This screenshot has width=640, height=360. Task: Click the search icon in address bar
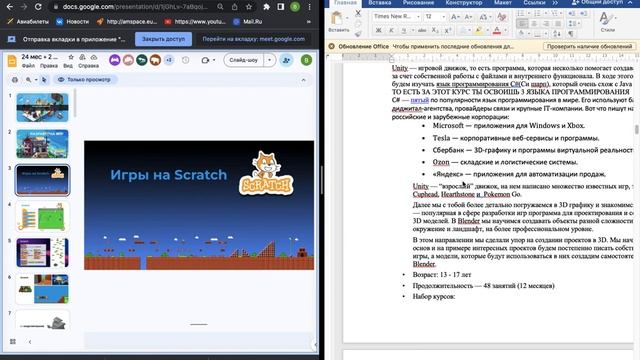click(x=220, y=7)
